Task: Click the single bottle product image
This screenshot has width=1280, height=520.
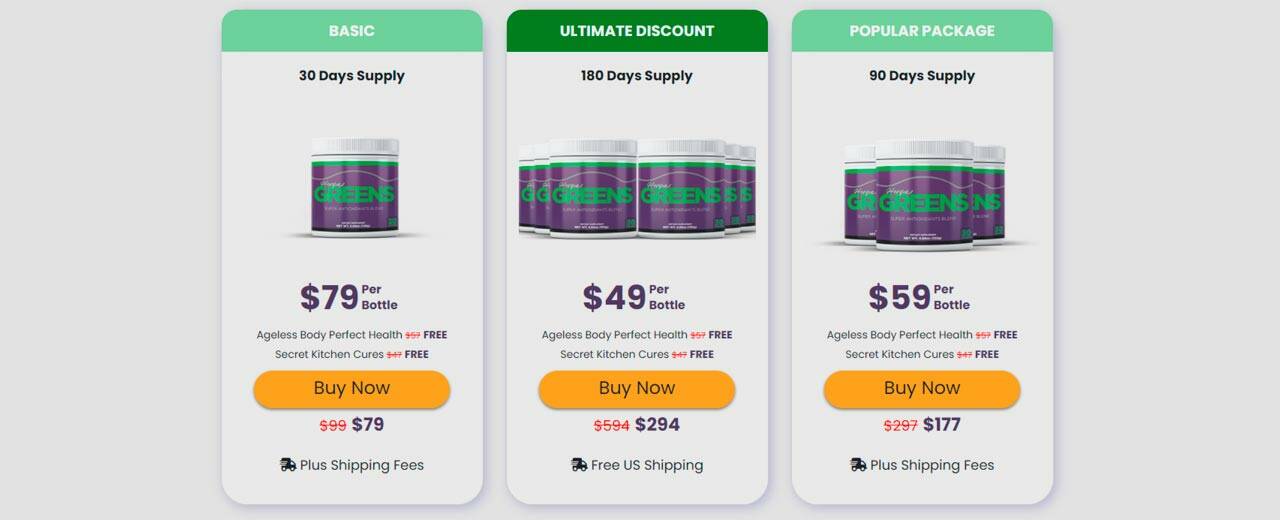Action: coord(354,188)
